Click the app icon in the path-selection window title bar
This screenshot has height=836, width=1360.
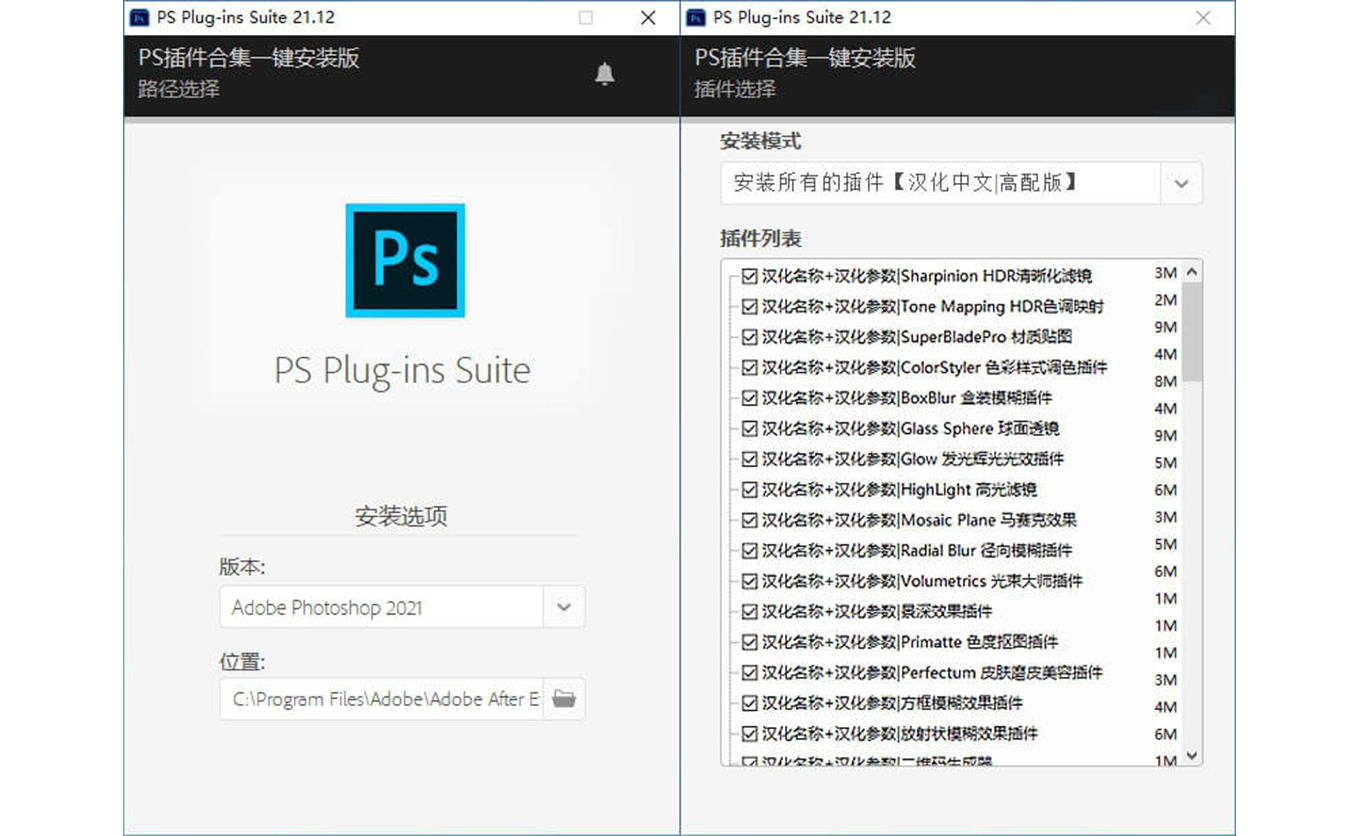[x=140, y=17]
